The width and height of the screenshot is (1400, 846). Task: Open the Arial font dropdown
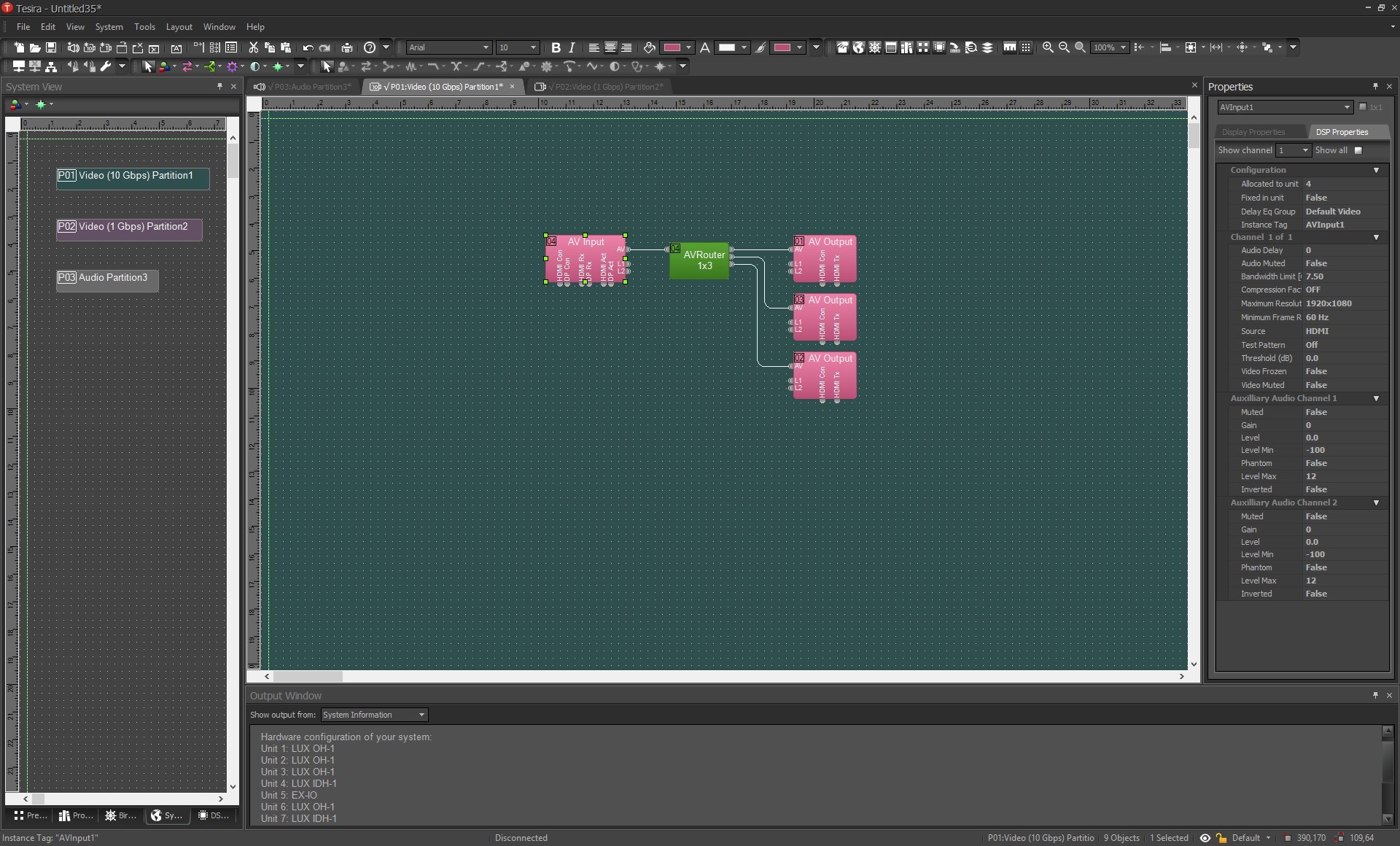click(x=486, y=47)
